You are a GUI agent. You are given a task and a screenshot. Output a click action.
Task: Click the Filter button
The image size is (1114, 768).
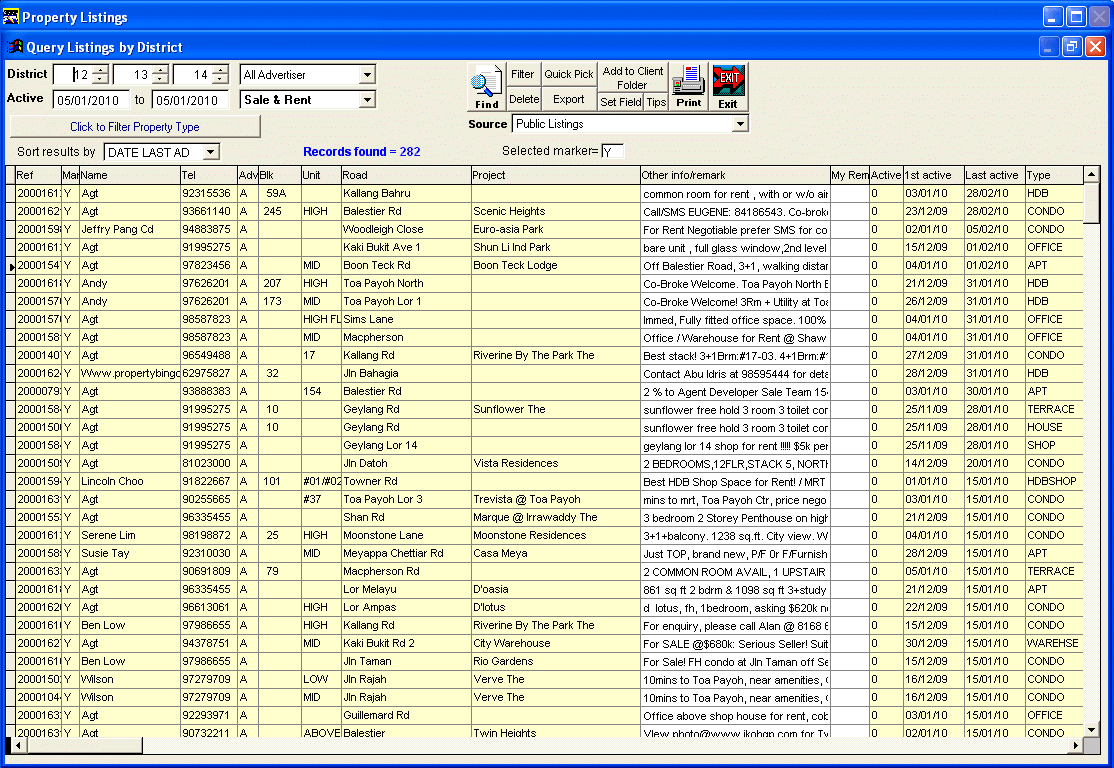[x=523, y=74]
